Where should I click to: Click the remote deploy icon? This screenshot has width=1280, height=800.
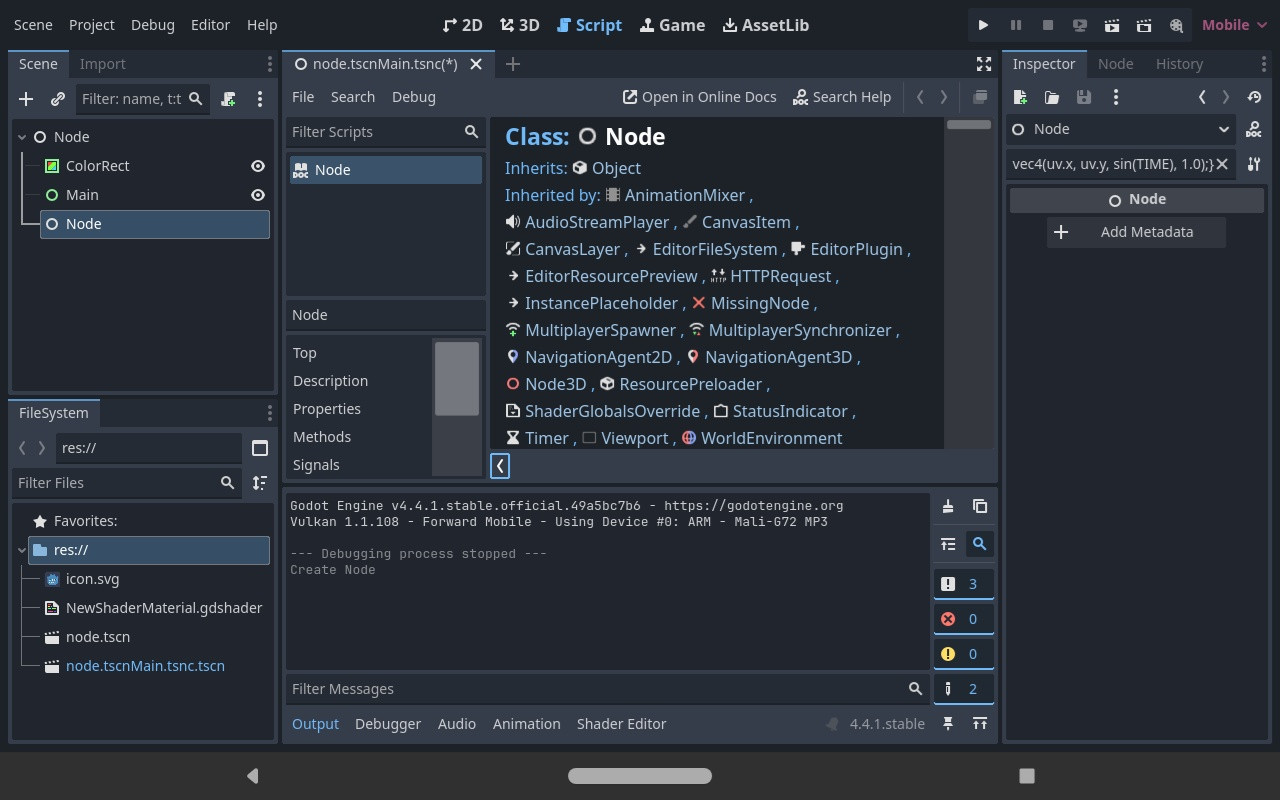pyautogui.click(x=1080, y=25)
